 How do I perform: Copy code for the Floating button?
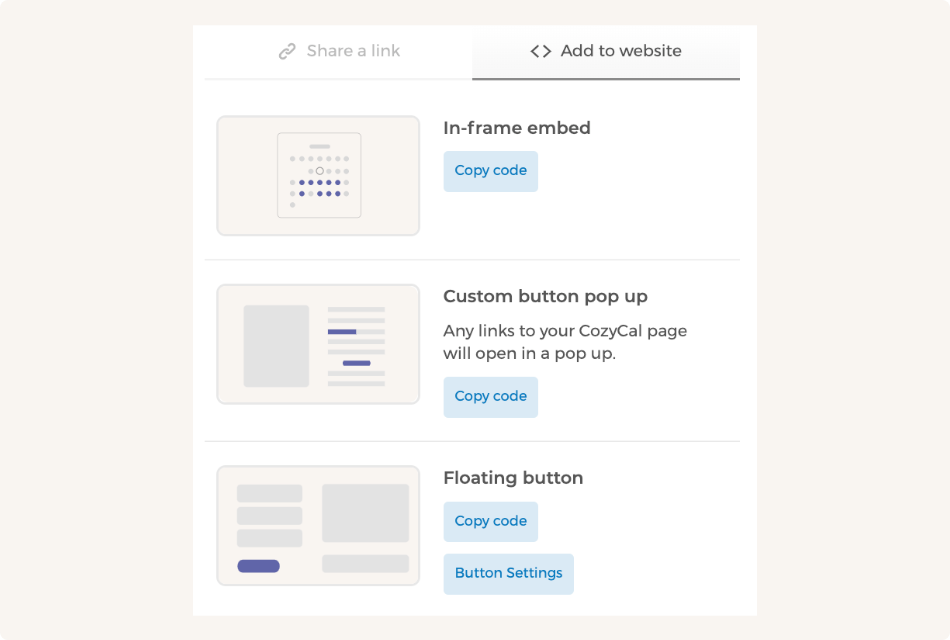[490, 521]
